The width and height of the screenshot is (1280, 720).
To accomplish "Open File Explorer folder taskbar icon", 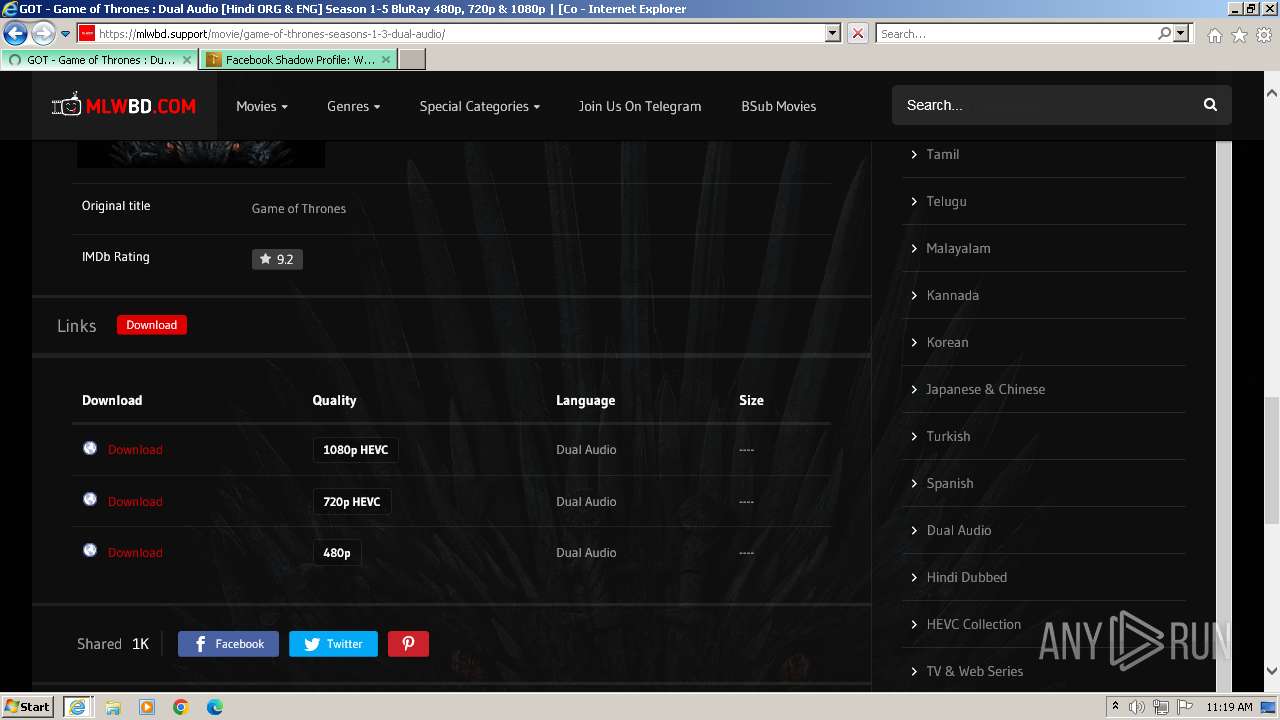I will pyautogui.click(x=113, y=707).
